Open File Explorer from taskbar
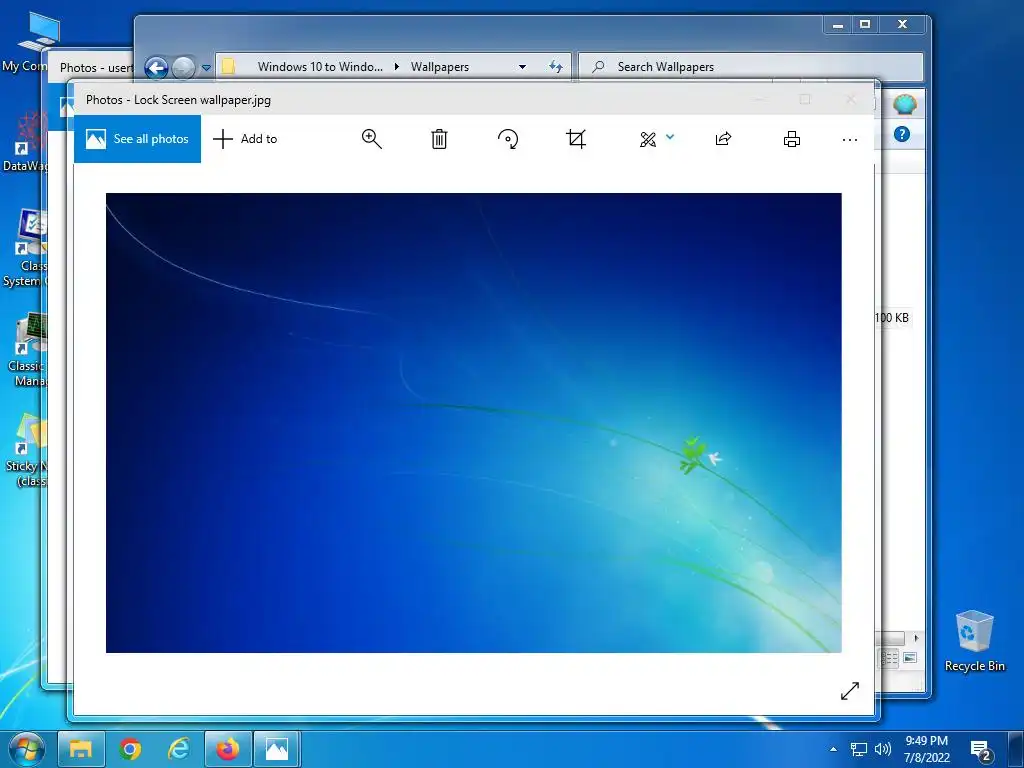The image size is (1024, 768). pyautogui.click(x=81, y=750)
